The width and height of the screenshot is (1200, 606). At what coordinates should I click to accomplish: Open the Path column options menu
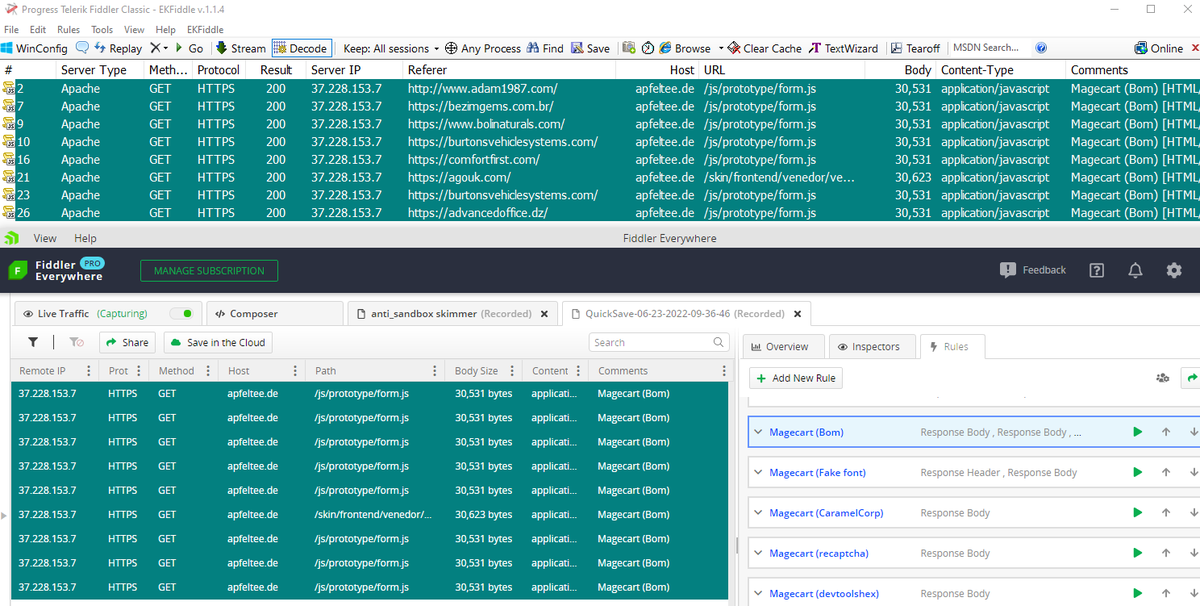[x=434, y=371]
